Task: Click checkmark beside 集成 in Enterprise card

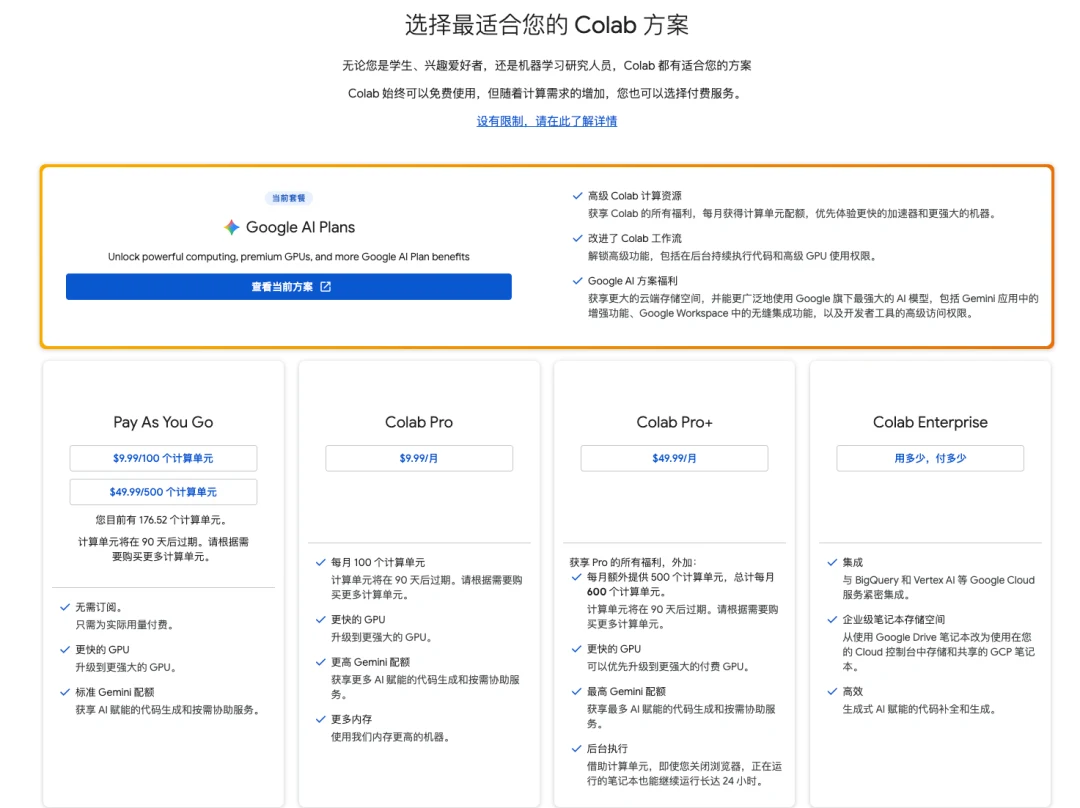Action: click(832, 562)
